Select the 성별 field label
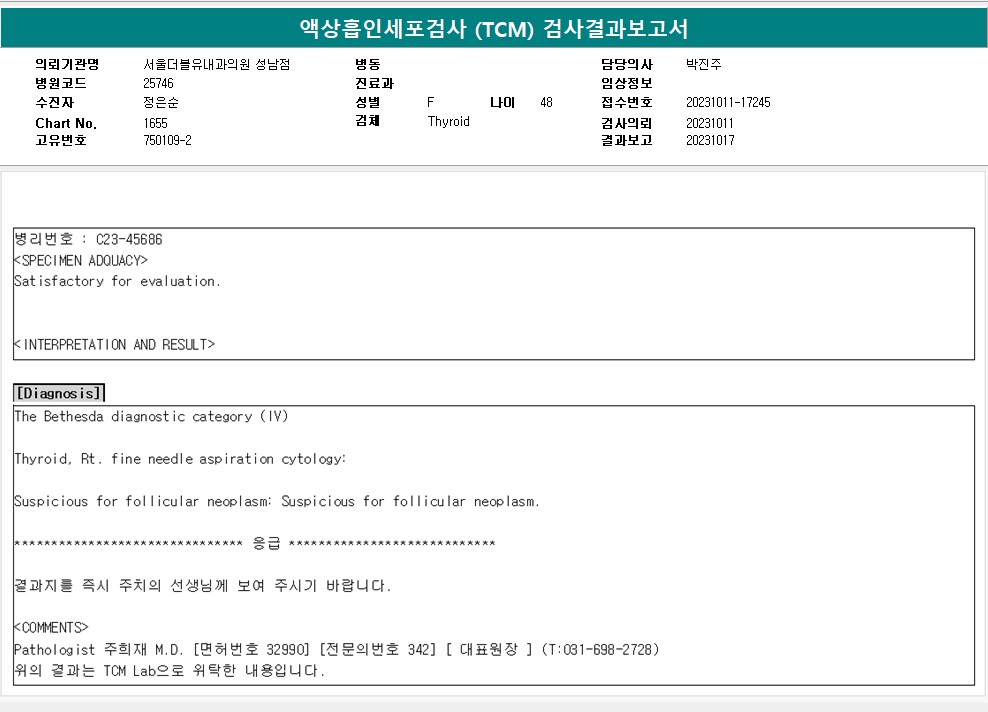Viewport: 988px width, 712px height. (367, 102)
